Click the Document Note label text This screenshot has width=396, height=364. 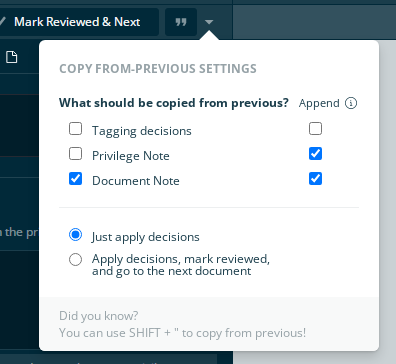coord(136,181)
